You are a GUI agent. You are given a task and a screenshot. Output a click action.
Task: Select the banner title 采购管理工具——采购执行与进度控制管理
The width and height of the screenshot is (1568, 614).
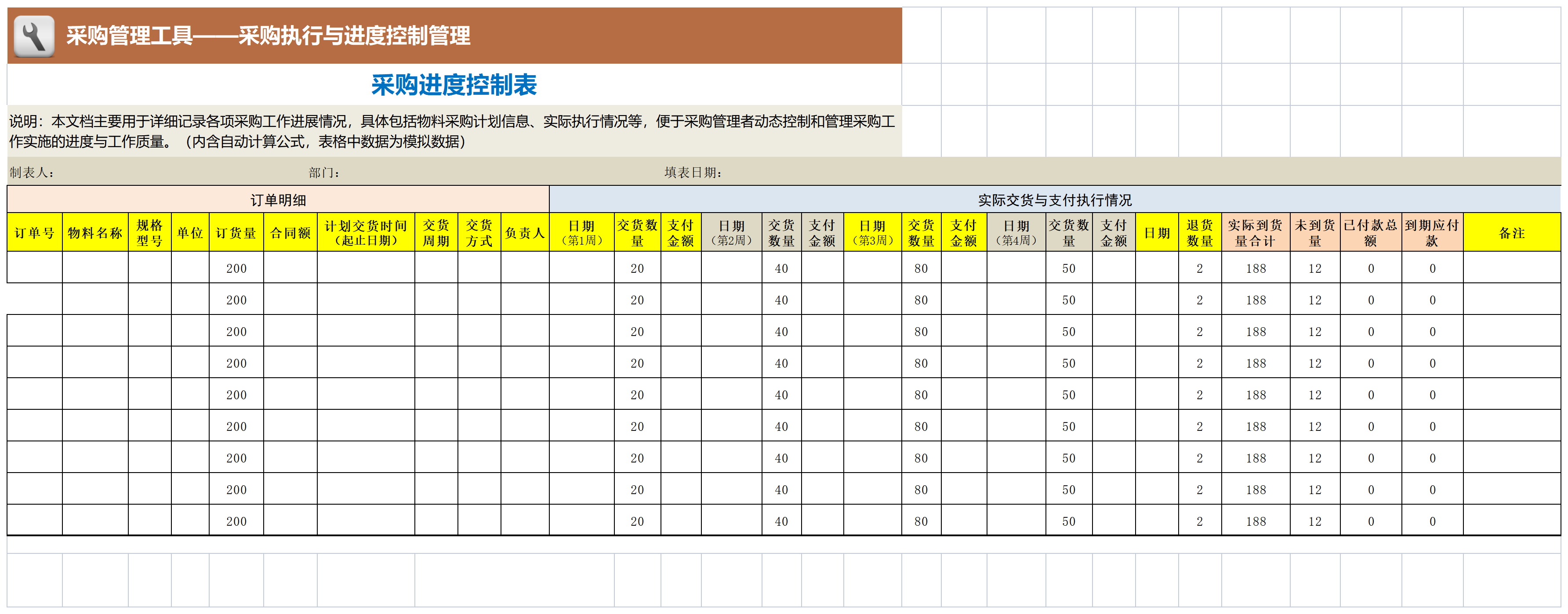click(x=268, y=36)
